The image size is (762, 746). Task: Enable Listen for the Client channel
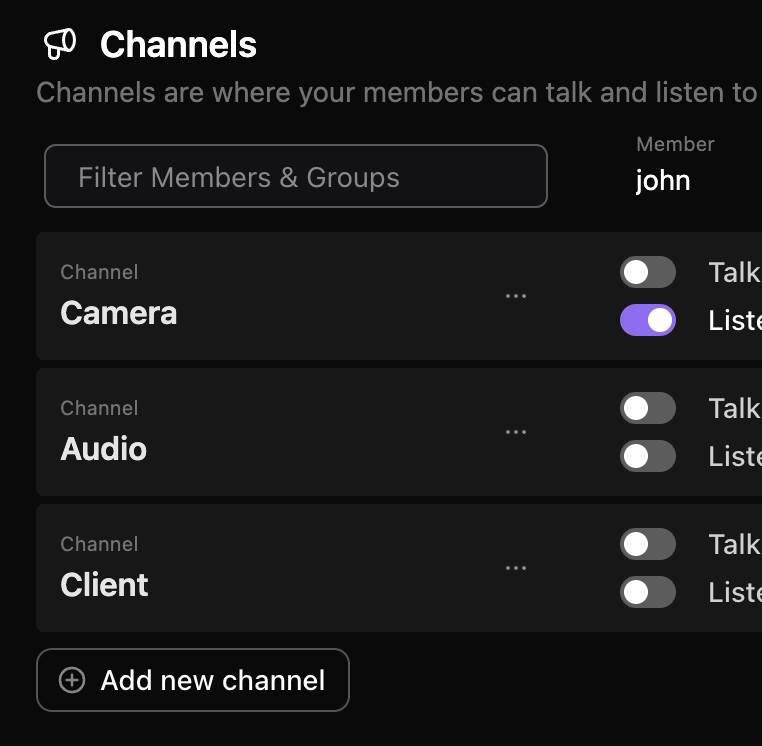pos(647,592)
